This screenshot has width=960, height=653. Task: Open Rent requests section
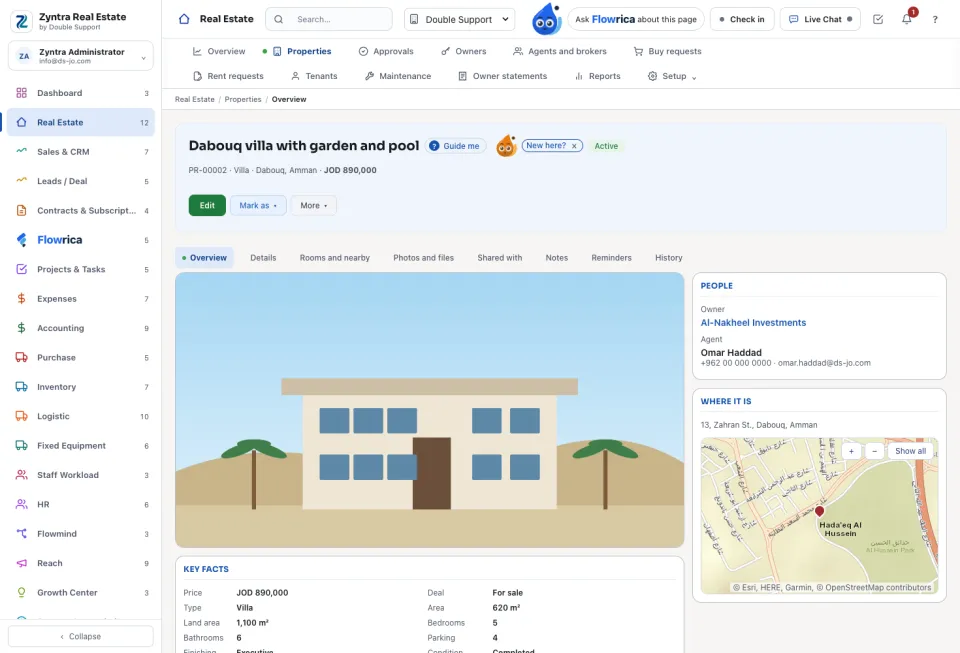[x=228, y=76]
